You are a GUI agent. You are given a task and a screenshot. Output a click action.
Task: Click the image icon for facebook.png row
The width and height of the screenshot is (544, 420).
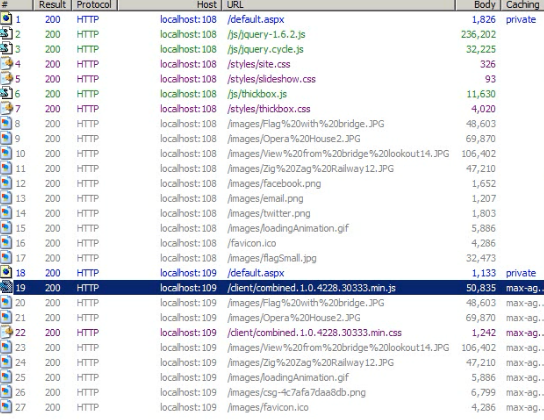[x=6, y=183]
